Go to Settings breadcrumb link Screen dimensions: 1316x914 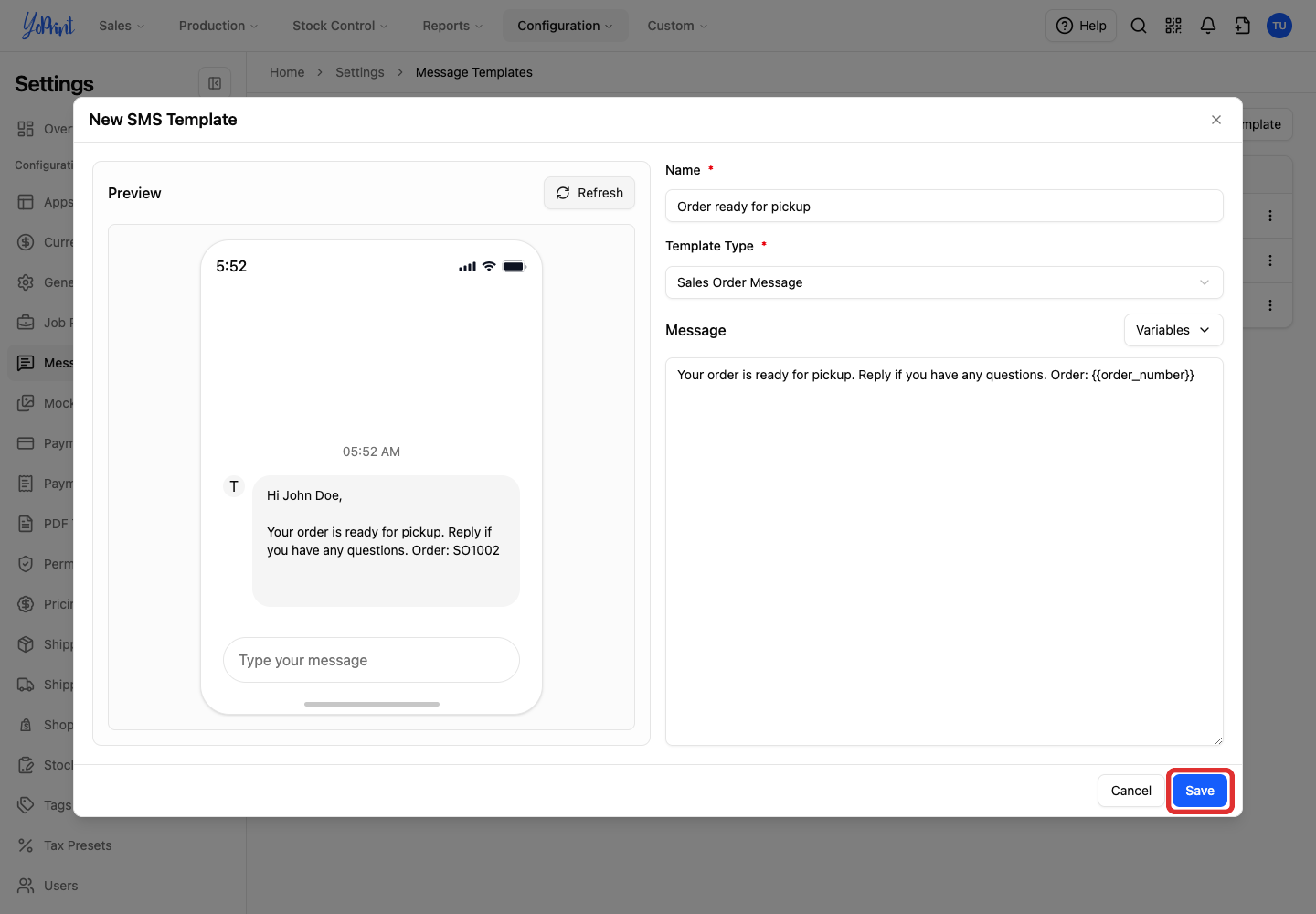(x=360, y=72)
